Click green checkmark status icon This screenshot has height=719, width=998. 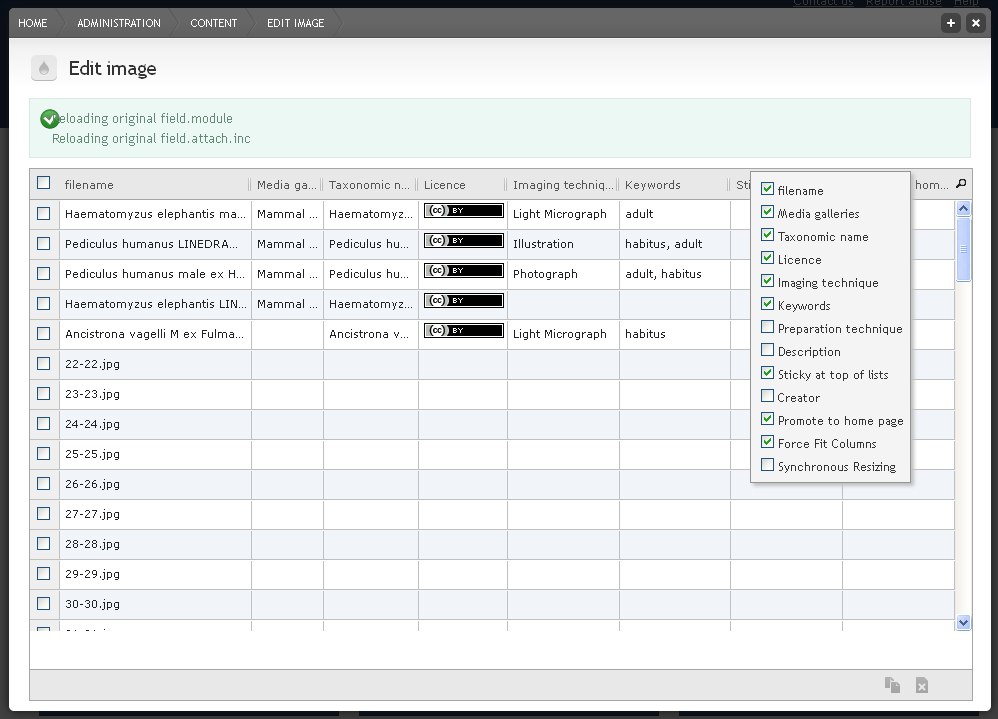(49, 119)
